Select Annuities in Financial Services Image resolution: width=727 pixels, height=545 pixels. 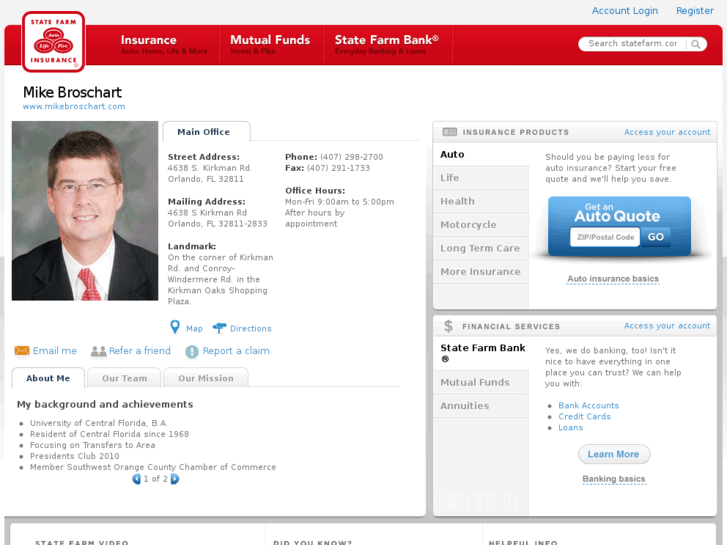click(x=481, y=406)
